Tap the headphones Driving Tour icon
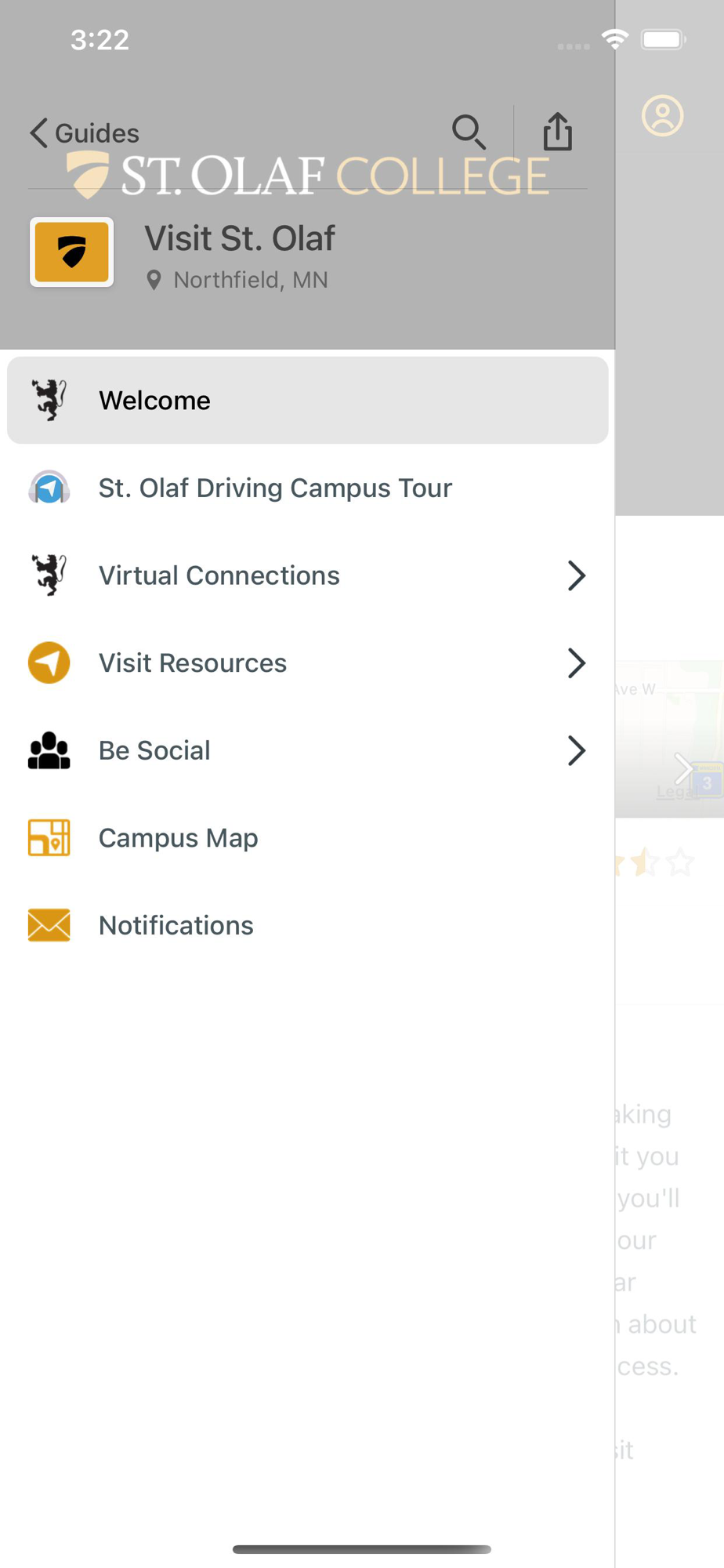The height and width of the screenshot is (1568, 724). (x=49, y=488)
